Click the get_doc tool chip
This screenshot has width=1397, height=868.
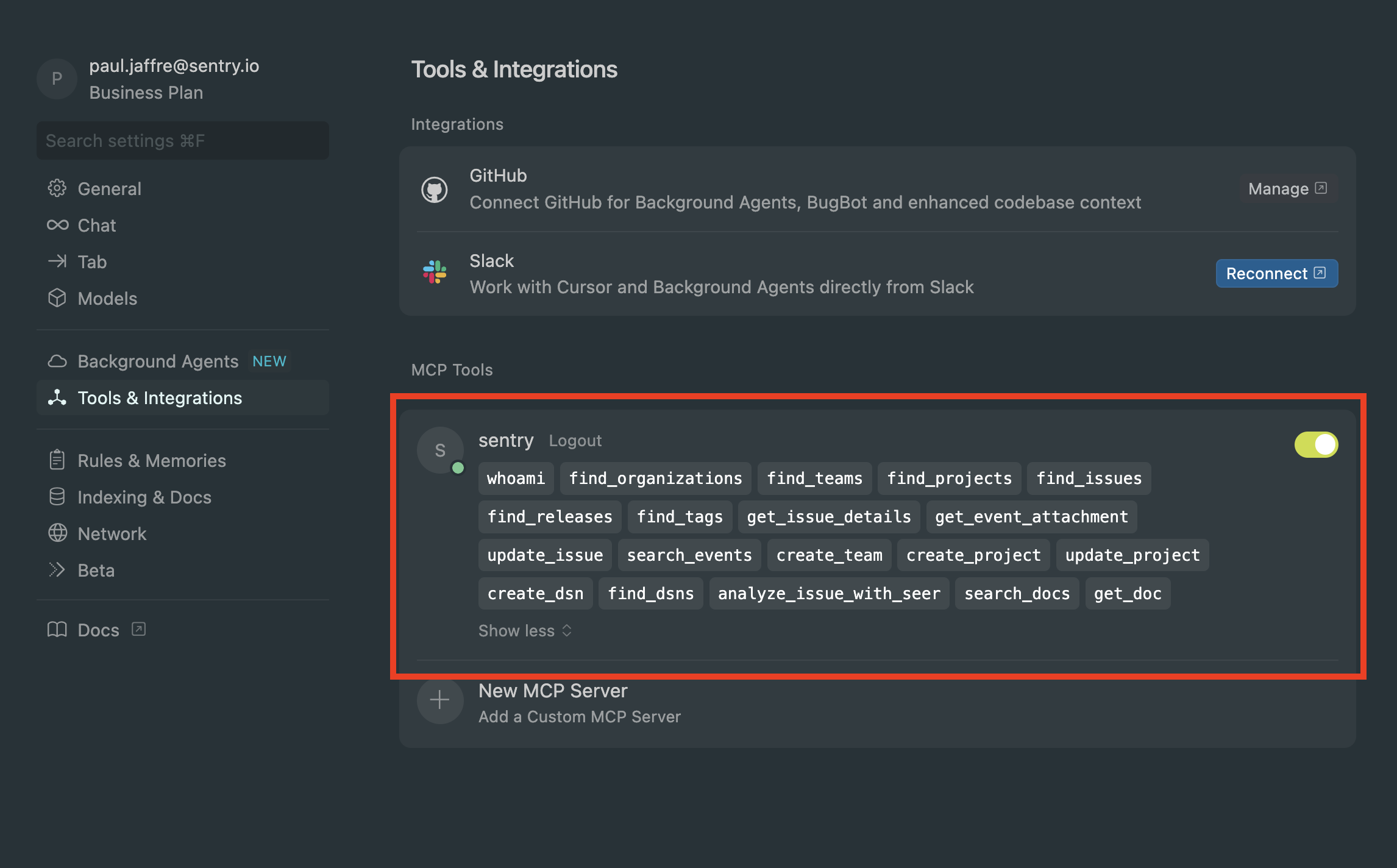tap(1128, 593)
